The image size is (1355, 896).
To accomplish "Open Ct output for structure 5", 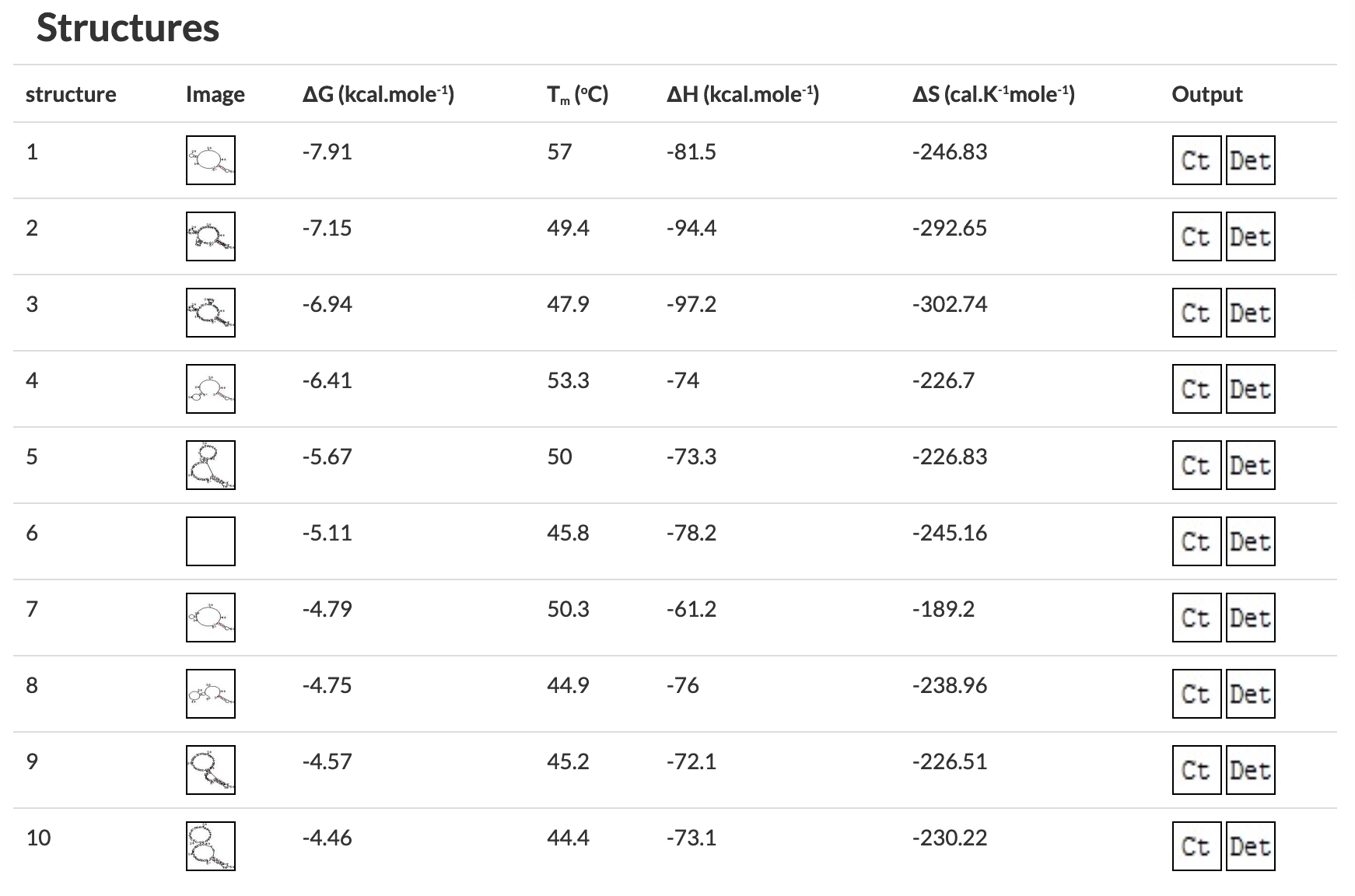I will (1196, 465).
